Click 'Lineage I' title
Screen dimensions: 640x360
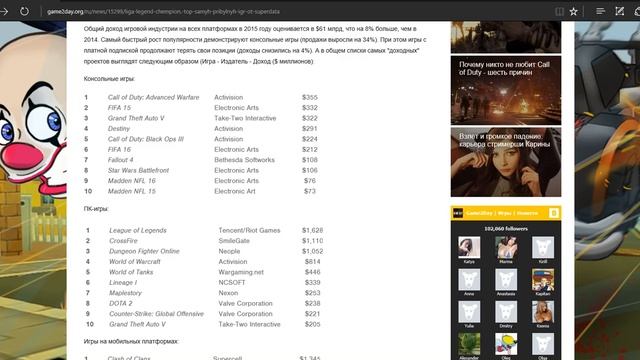pos(123,282)
